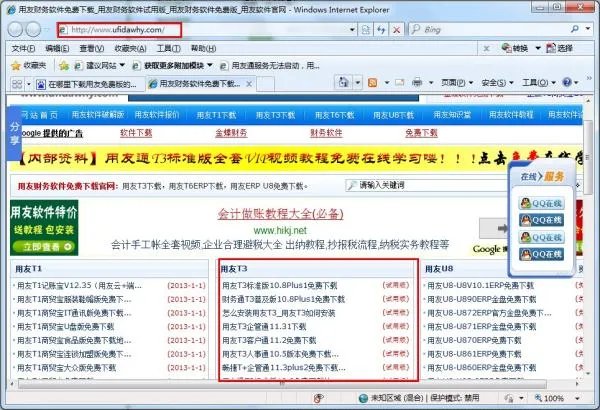600x410 pixels.
Task: Click the 用友T1下载 navigation link
Action: 216,115
